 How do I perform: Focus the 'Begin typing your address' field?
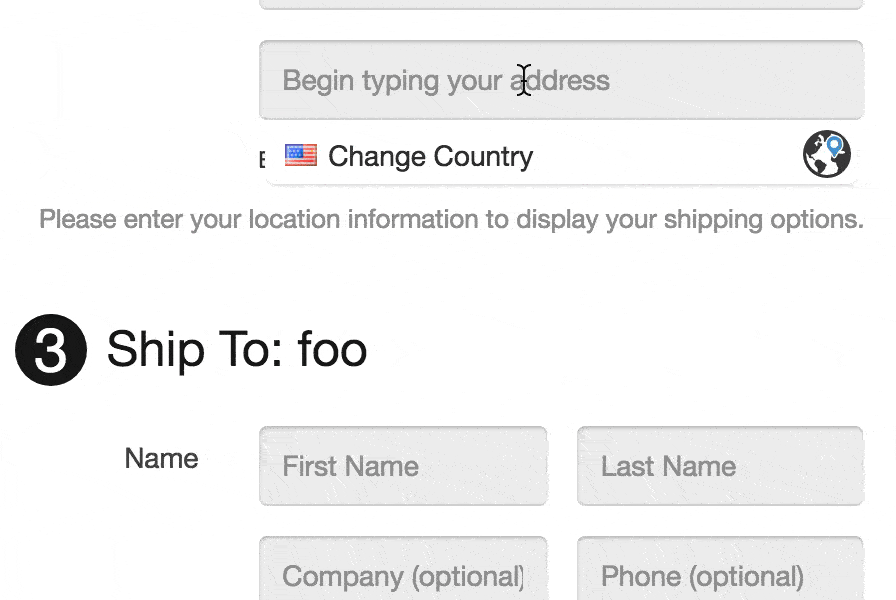point(561,80)
